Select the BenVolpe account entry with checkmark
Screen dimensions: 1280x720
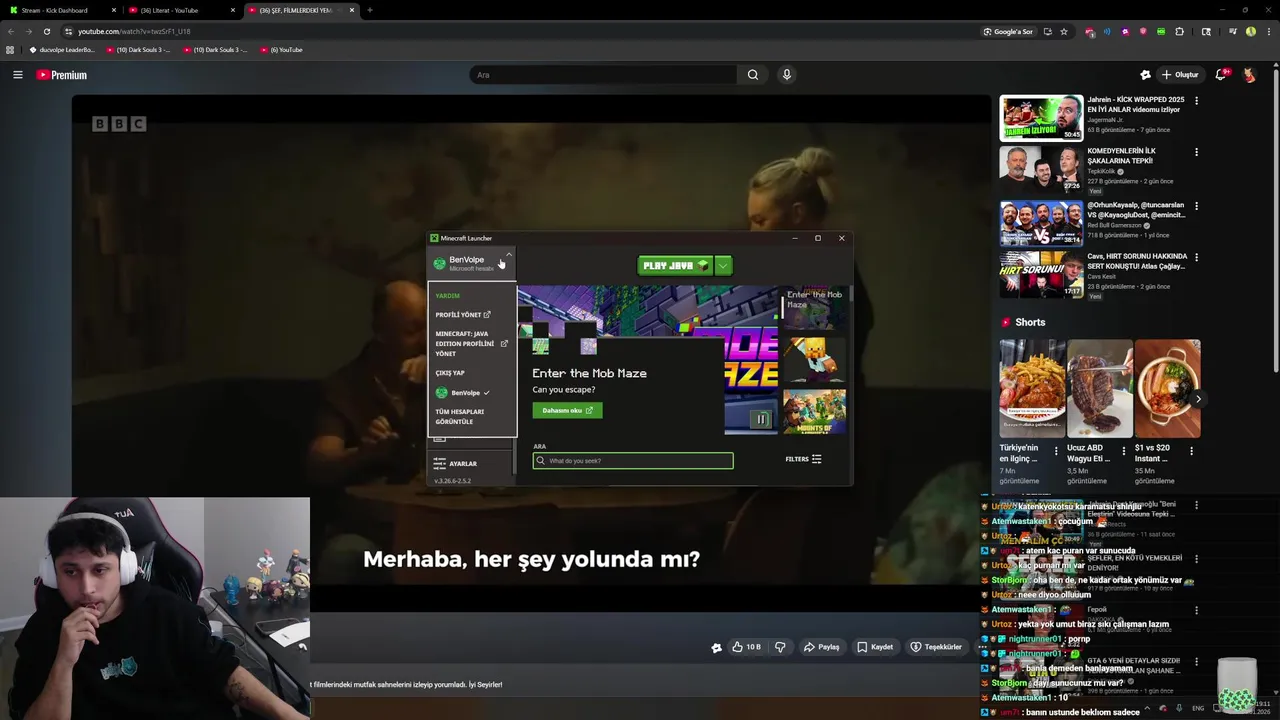click(462, 393)
